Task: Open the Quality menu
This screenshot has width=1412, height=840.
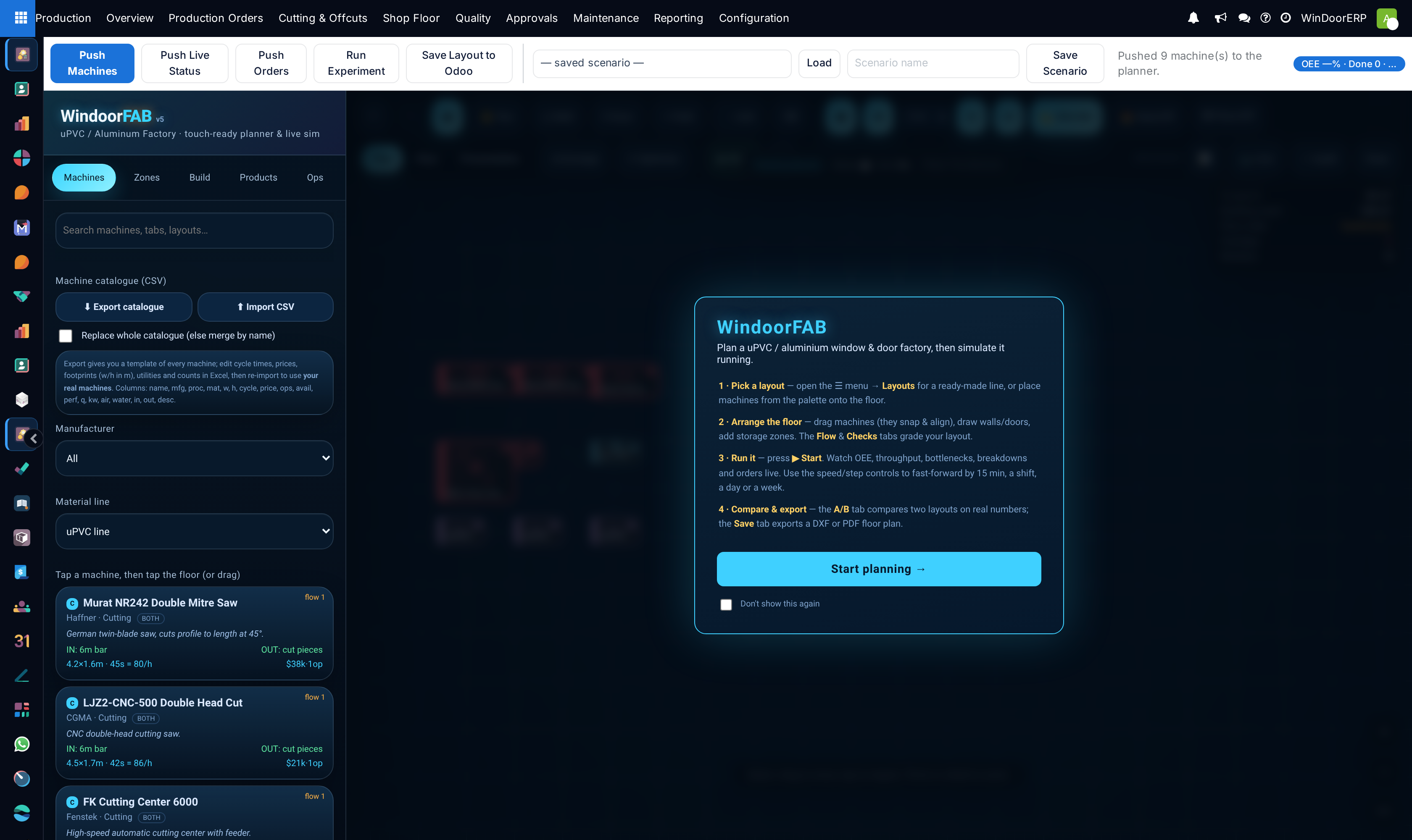Action: [x=473, y=18]
